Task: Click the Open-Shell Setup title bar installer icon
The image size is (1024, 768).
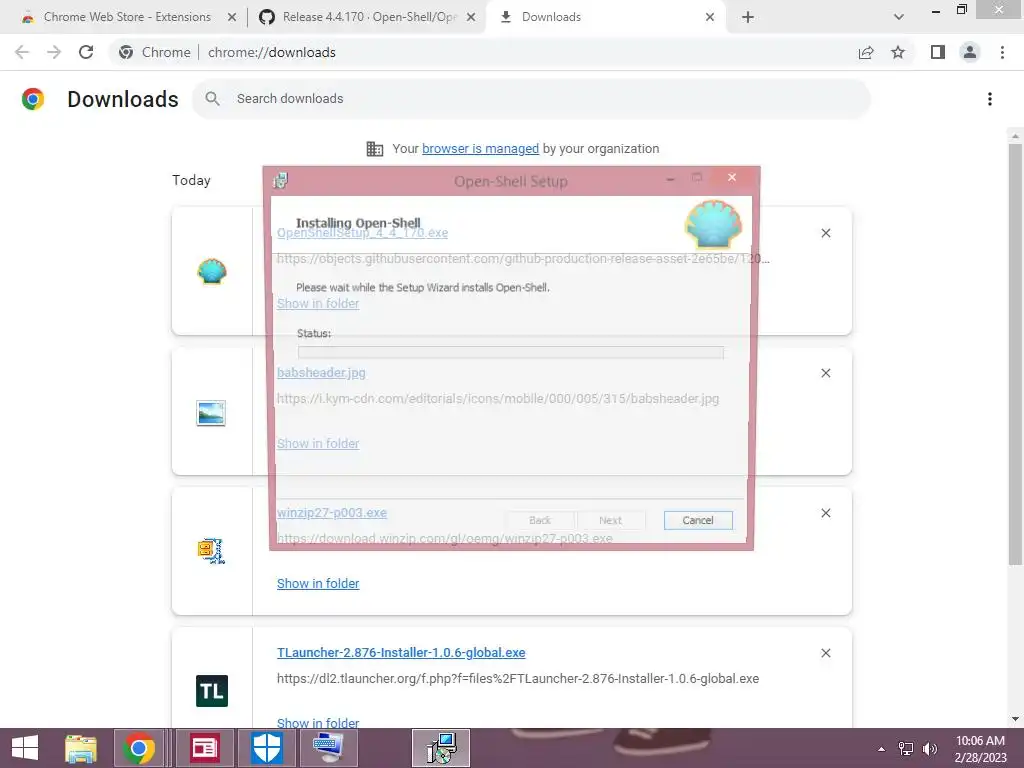Action: click(x=281, y=181)
